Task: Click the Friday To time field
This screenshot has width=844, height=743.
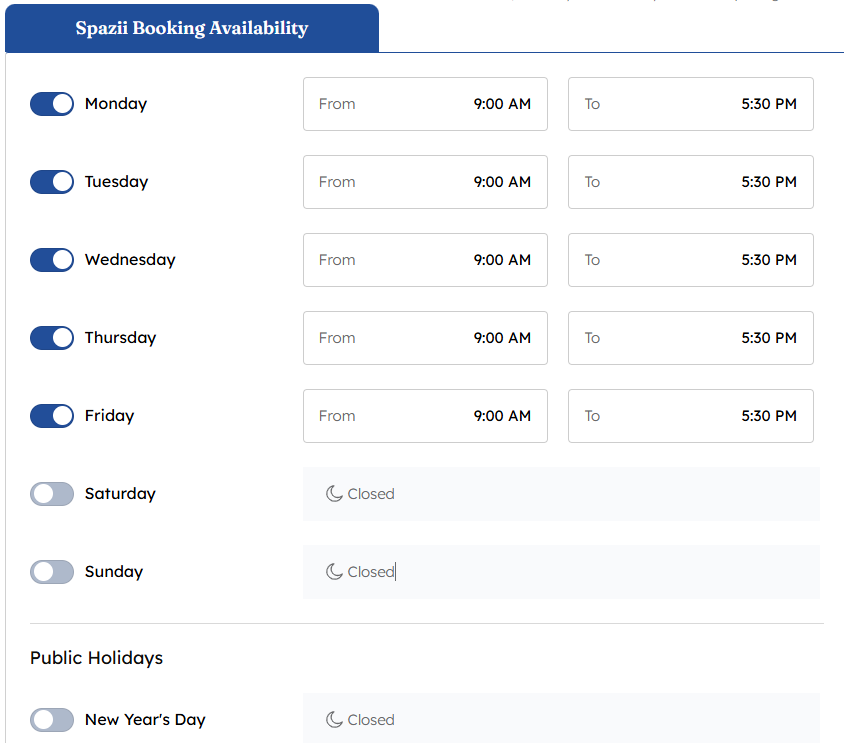Action: tap(691, 416)
